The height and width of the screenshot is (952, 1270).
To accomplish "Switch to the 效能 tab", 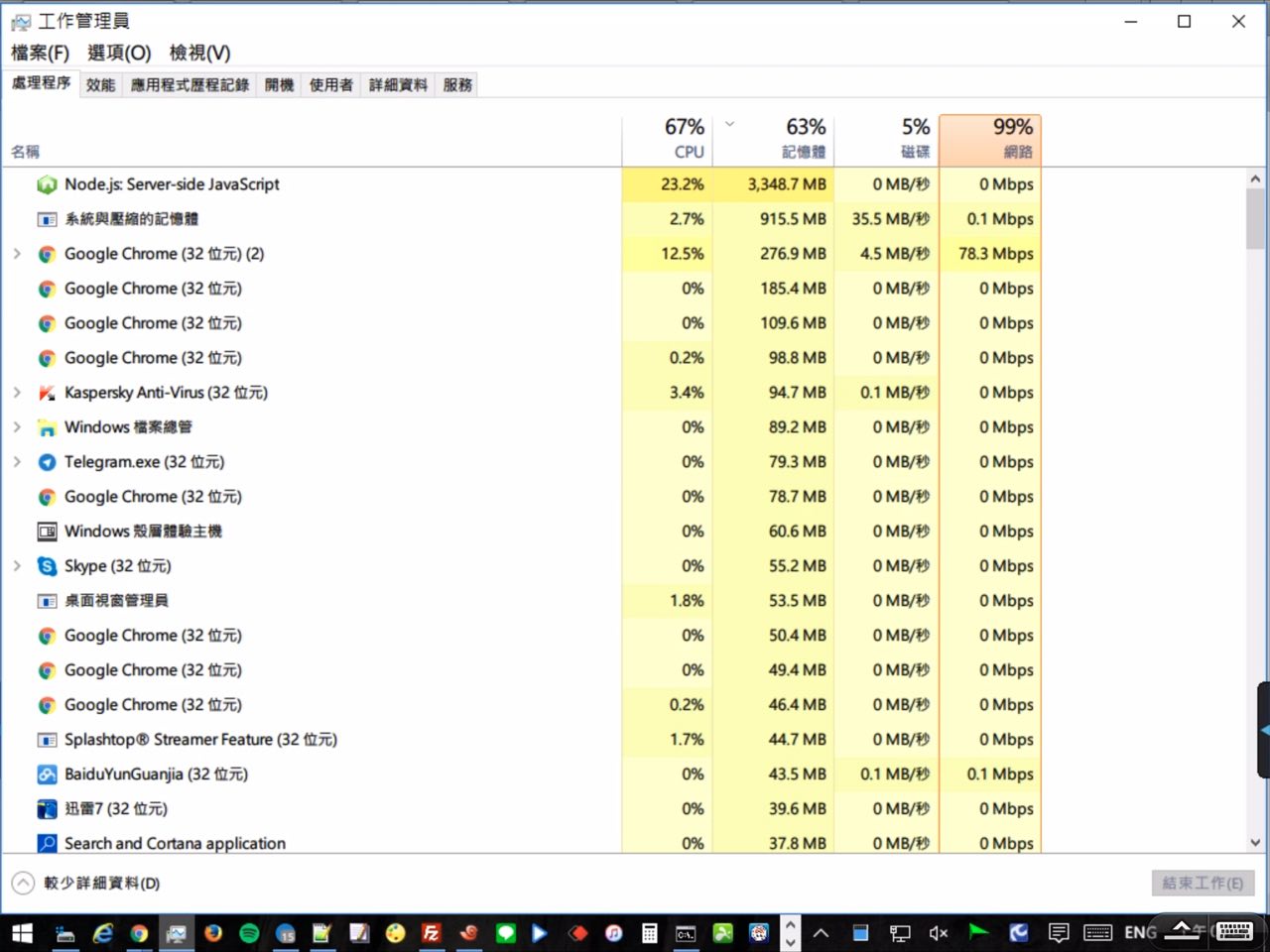I will click(x=100, y=85).
